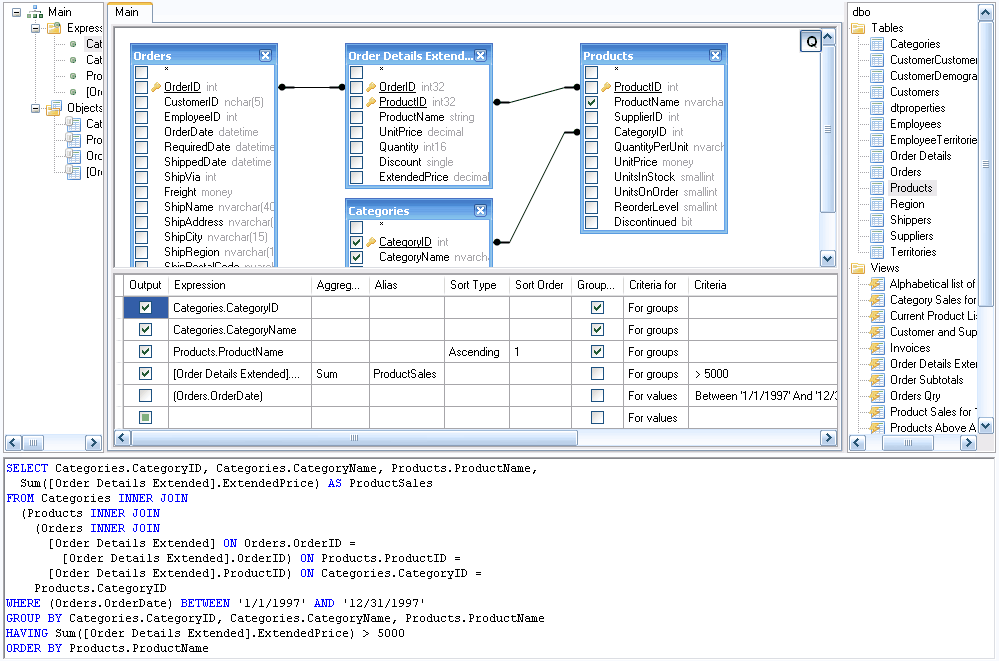Click the Invoices view icon
Screen dimensions: 999x661
pyautogui.click(x=877, y=348)
